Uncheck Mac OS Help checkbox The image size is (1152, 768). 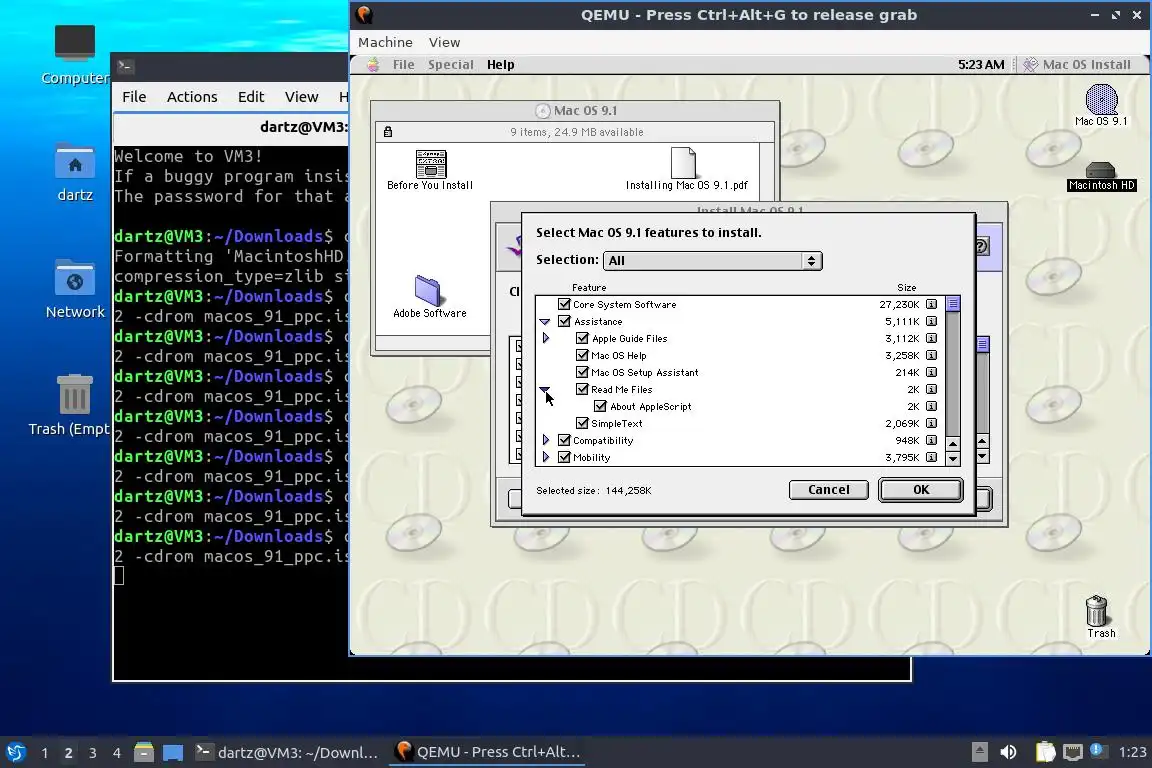[x=582, y=354]
